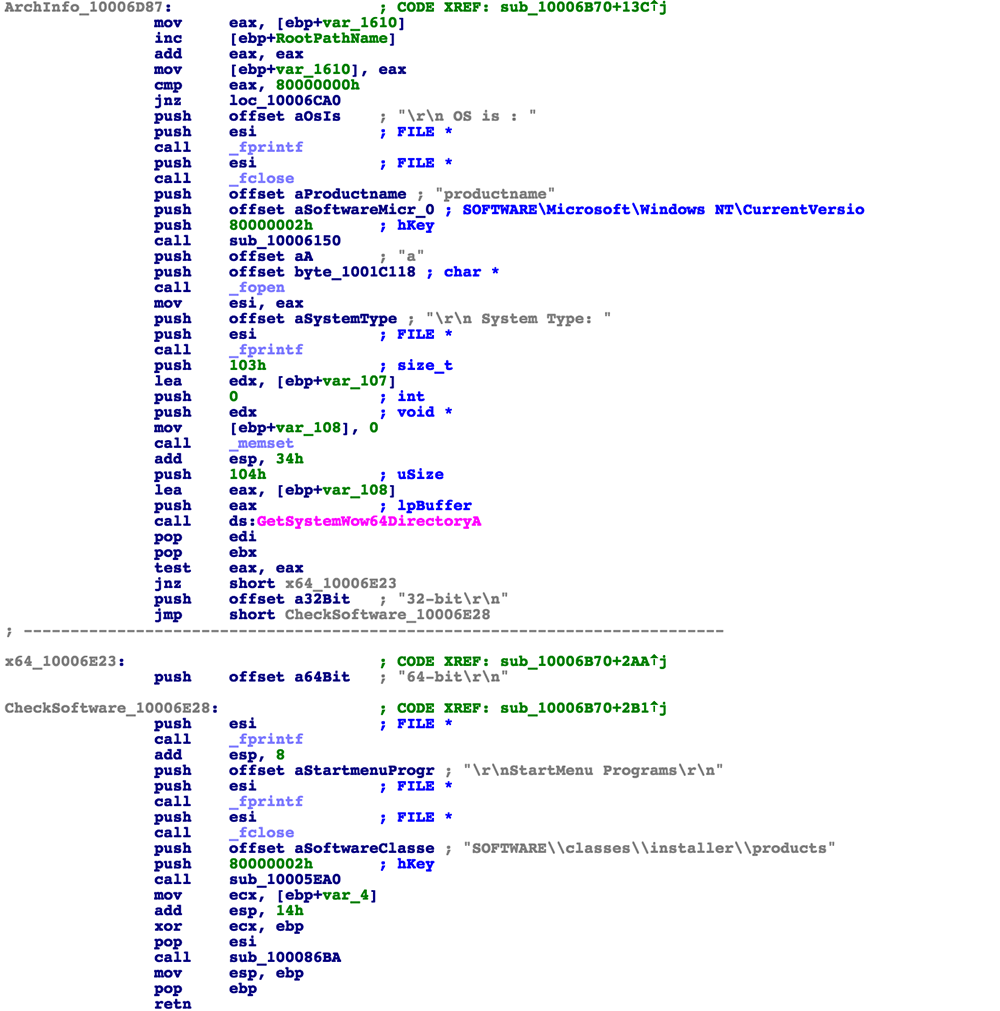Follow the sub_10006B70+13C code xref
1000x1011 pixels.
coord(583,8)
